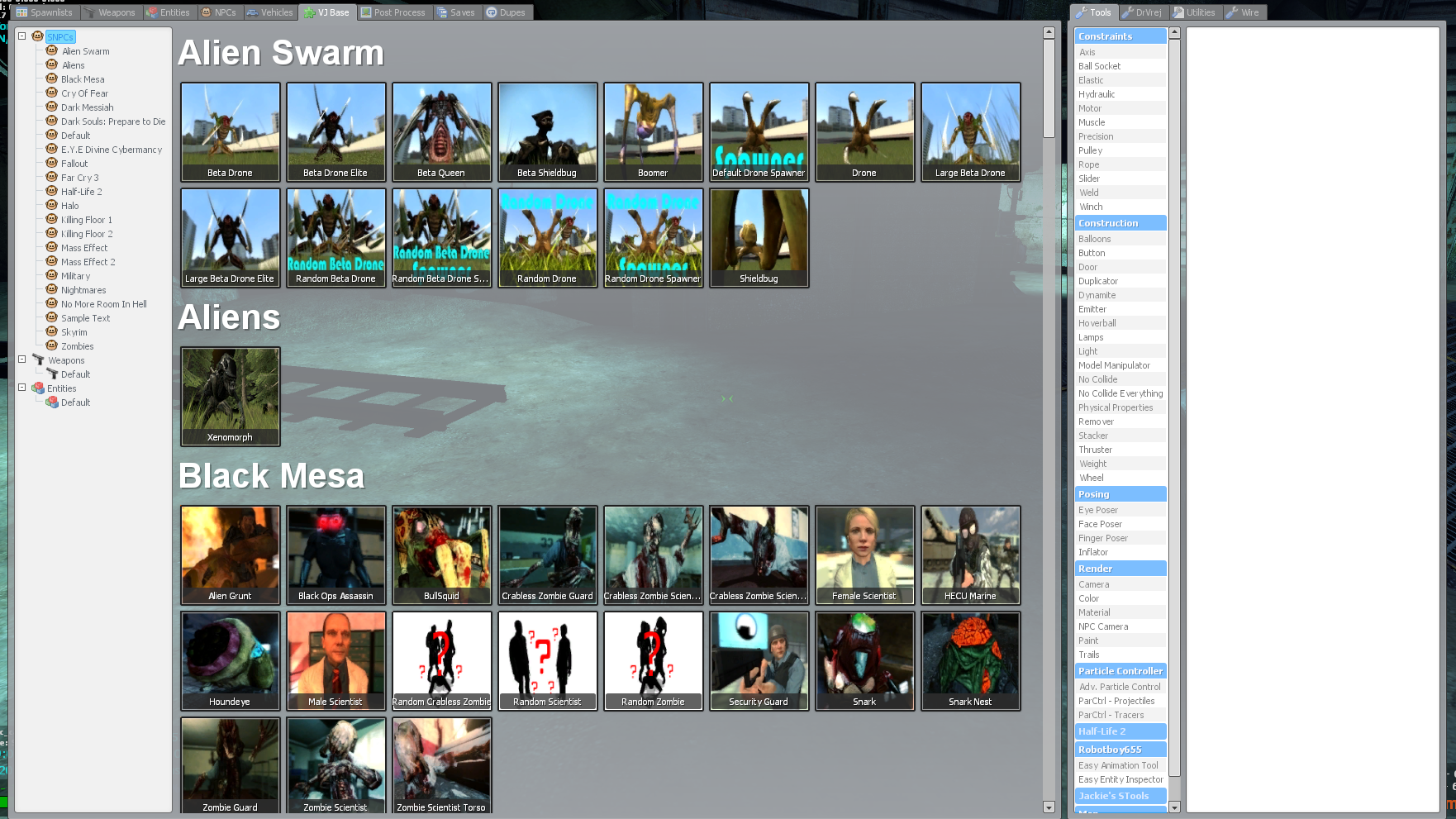
Task: Choose the Beta Shieldbug icon
Action: [x=548, y=132]
